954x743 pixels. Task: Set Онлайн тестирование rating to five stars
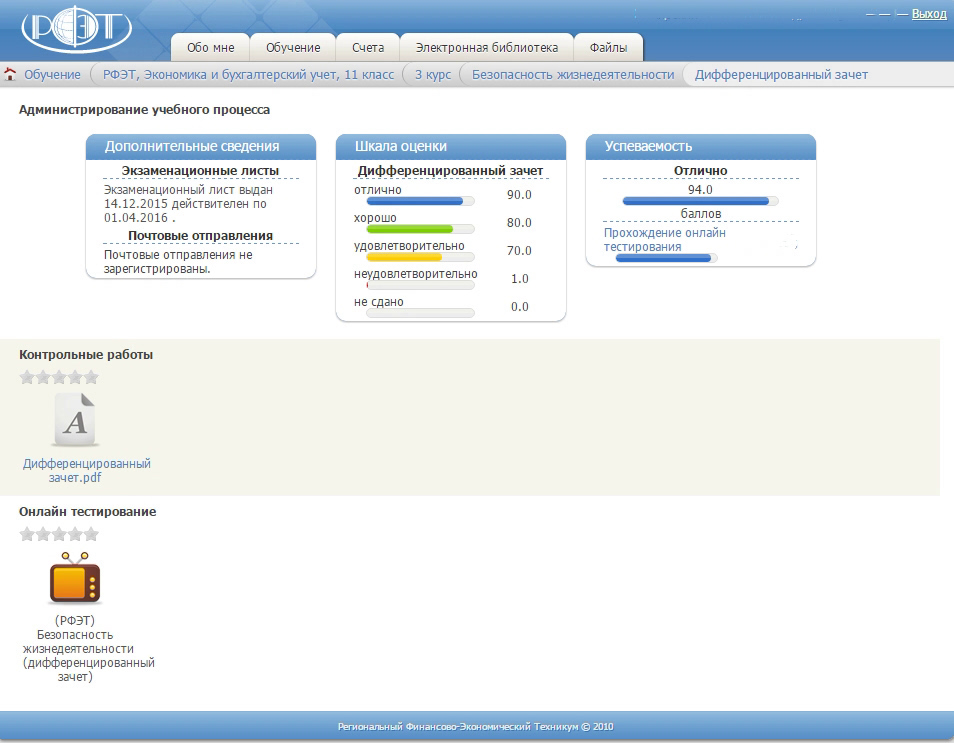[x=91, y=534]
